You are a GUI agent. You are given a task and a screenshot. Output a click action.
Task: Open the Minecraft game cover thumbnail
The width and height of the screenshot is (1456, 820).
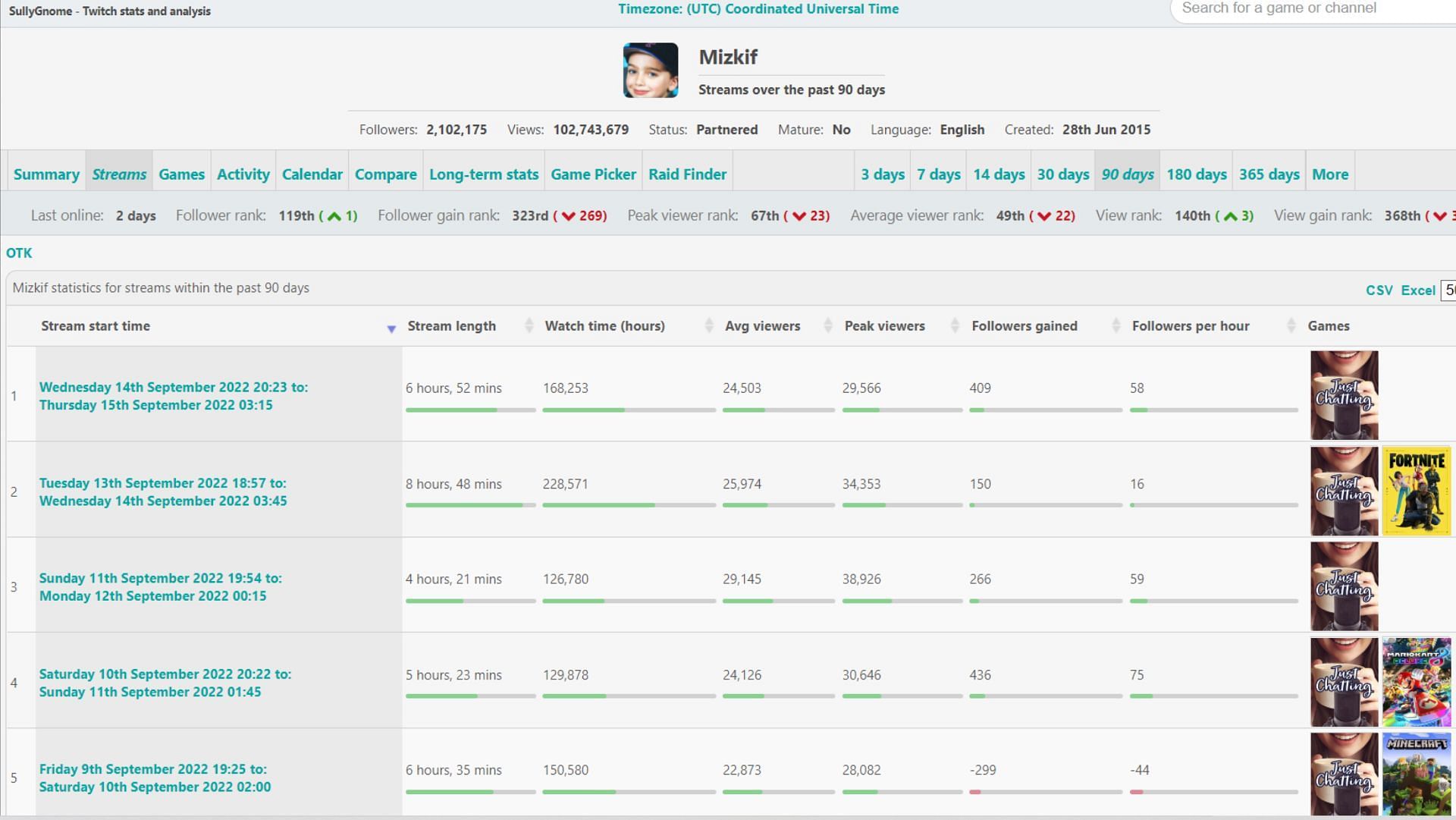pos(1416,774)
